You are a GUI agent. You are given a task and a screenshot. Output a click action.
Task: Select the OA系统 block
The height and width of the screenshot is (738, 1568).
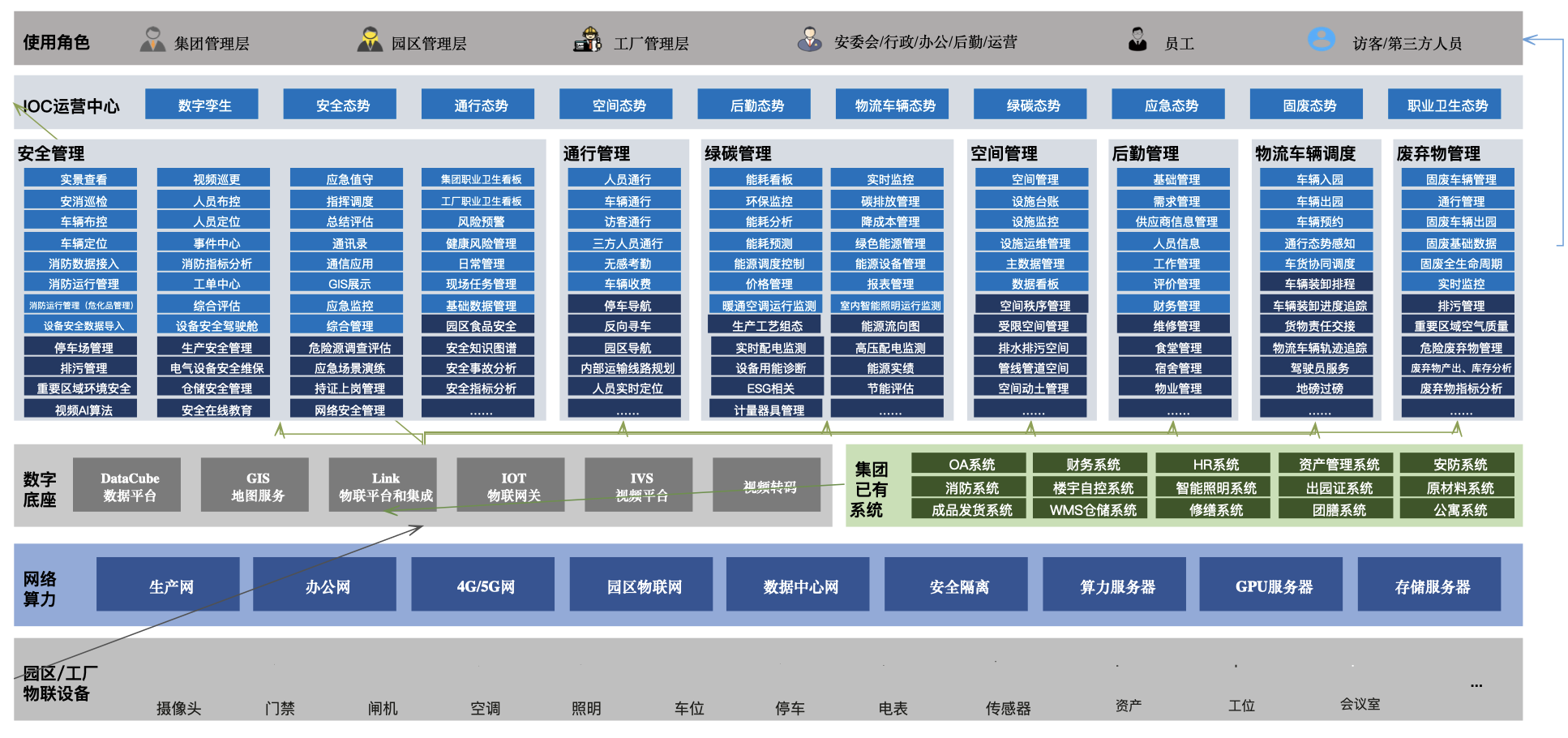(969, 464)
